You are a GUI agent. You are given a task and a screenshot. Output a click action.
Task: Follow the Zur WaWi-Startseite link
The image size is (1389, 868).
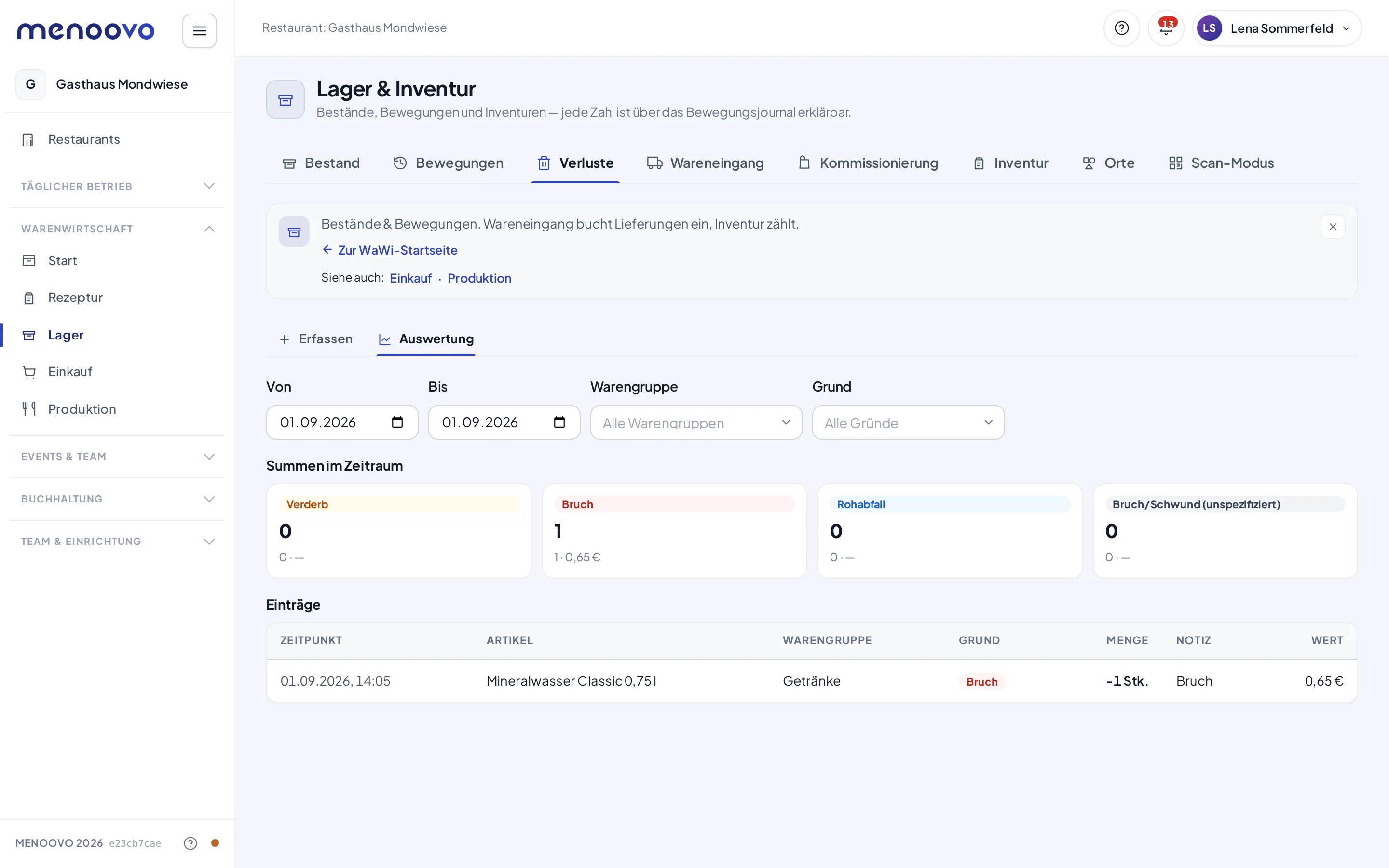pyautogui.click(x=390, y=250)
